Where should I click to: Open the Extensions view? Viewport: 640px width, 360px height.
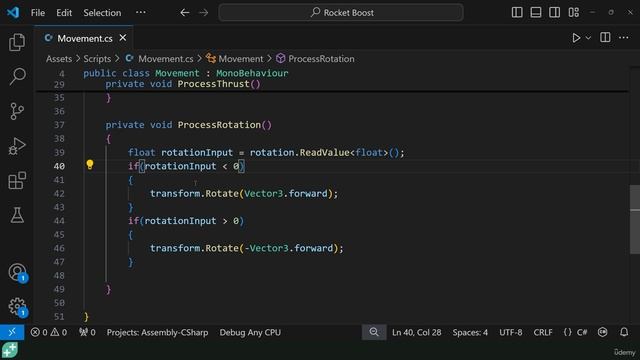[17, 180]
